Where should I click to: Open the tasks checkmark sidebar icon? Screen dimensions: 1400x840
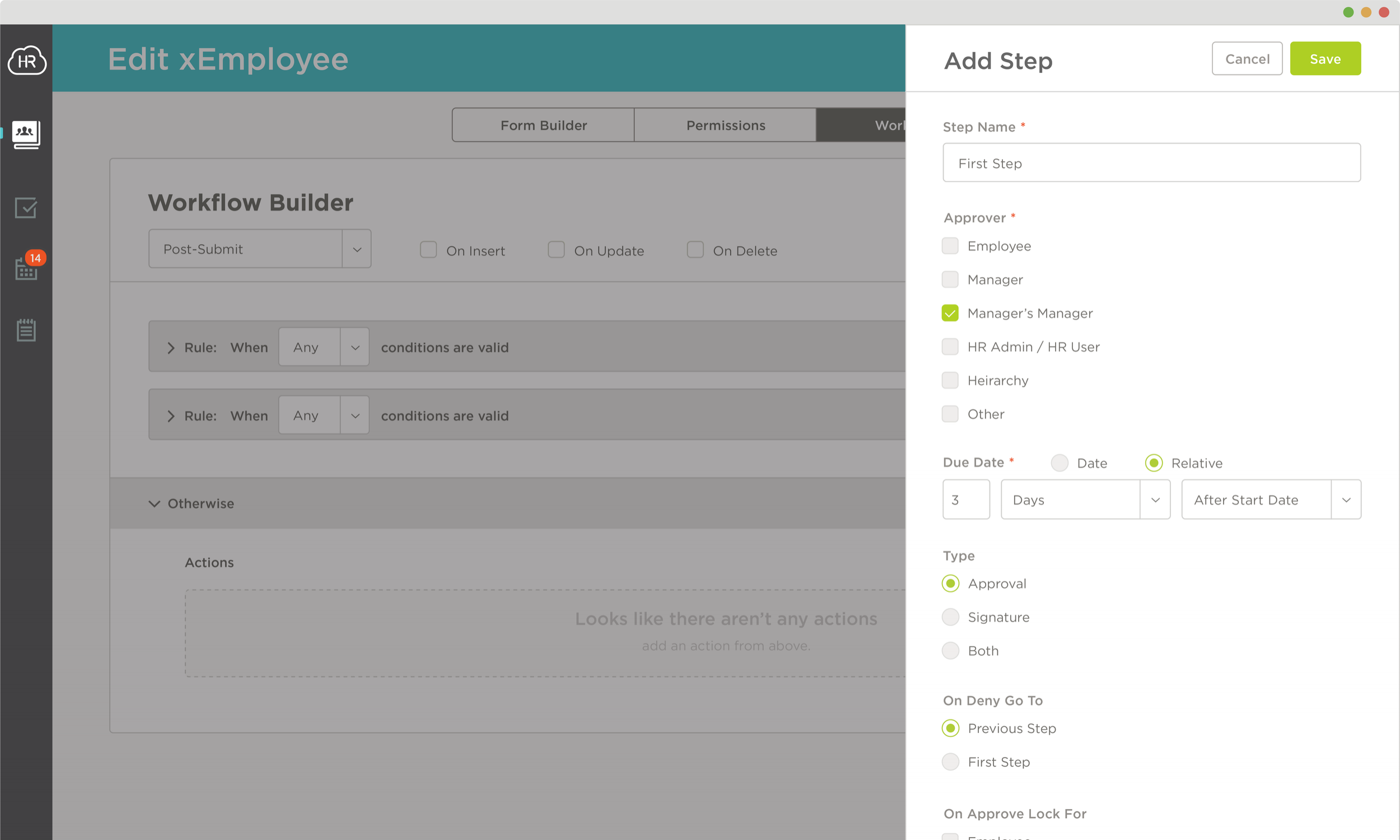click(x=26, y=208)
